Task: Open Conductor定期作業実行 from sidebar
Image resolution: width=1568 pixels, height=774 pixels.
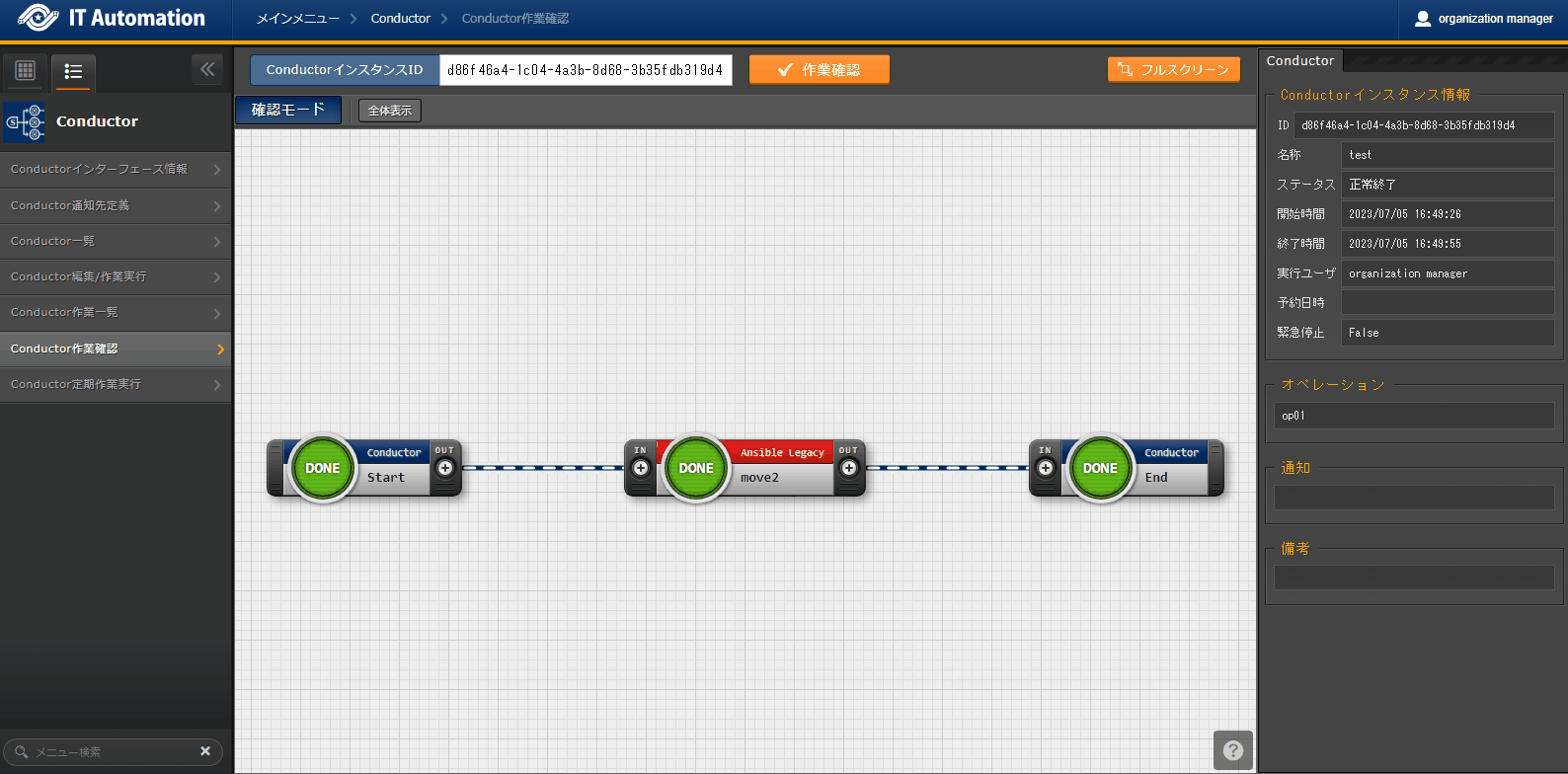Action: pos(116,384)
